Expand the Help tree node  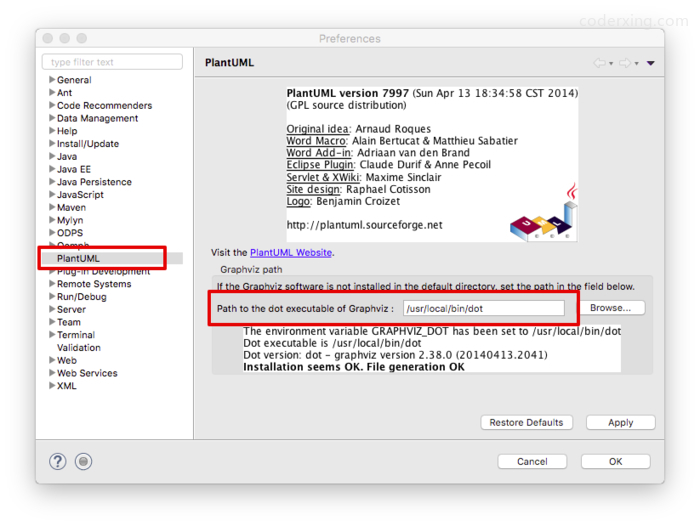[52, 131]
